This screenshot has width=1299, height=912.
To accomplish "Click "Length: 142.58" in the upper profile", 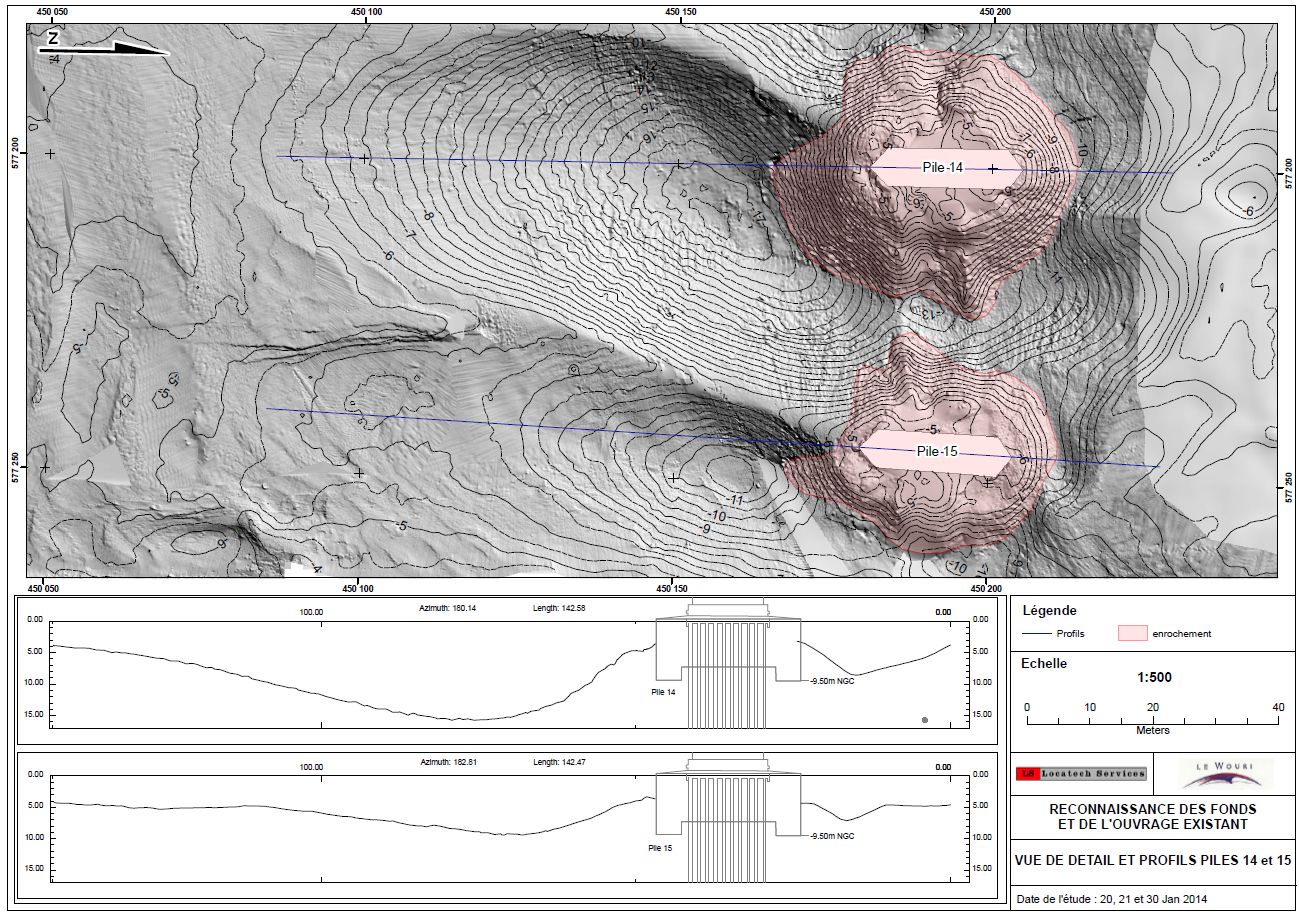I will (x=561, y=608).
